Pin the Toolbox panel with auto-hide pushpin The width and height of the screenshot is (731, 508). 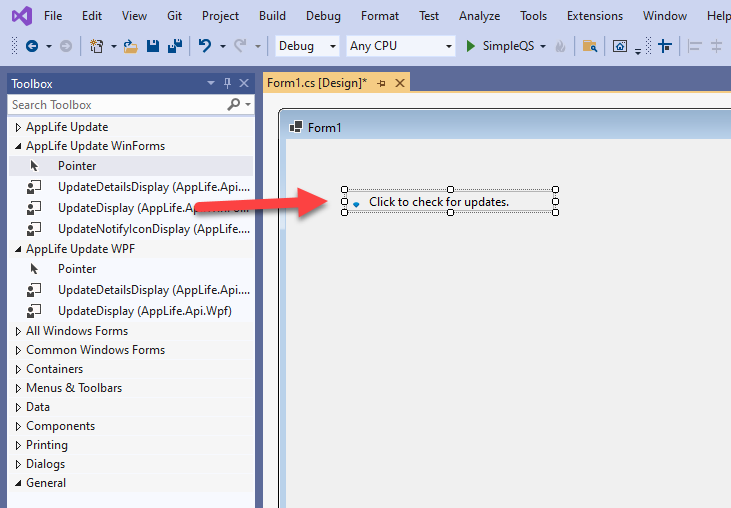click(228, 83)
